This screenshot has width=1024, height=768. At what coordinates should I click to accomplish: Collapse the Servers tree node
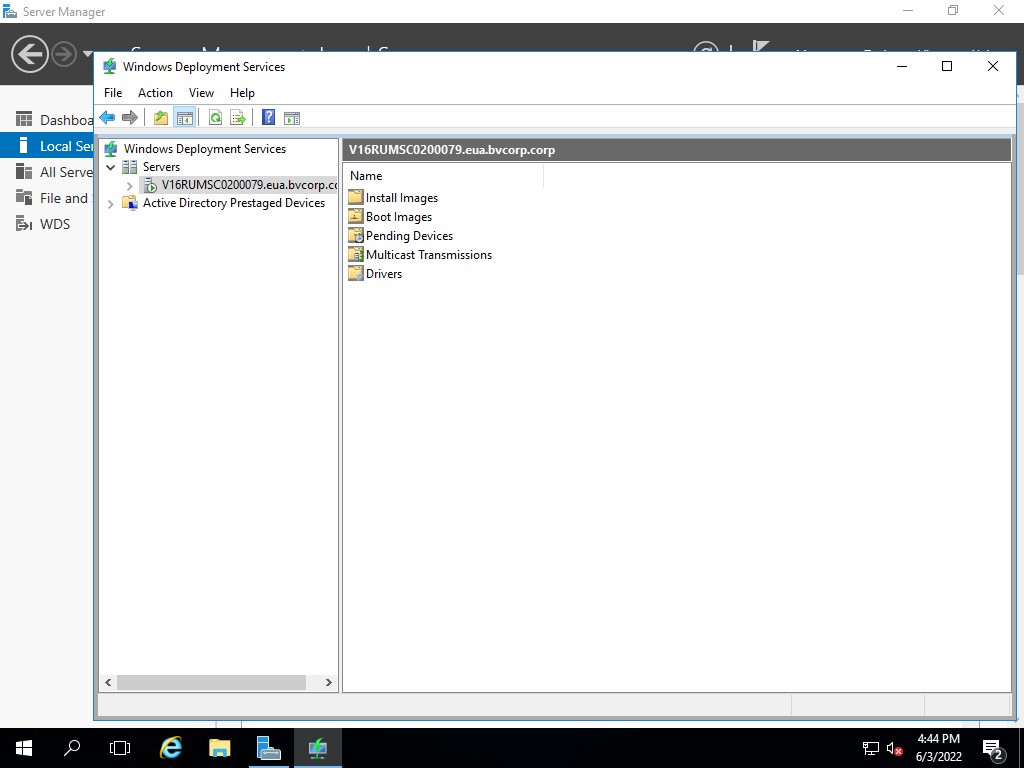111,167
